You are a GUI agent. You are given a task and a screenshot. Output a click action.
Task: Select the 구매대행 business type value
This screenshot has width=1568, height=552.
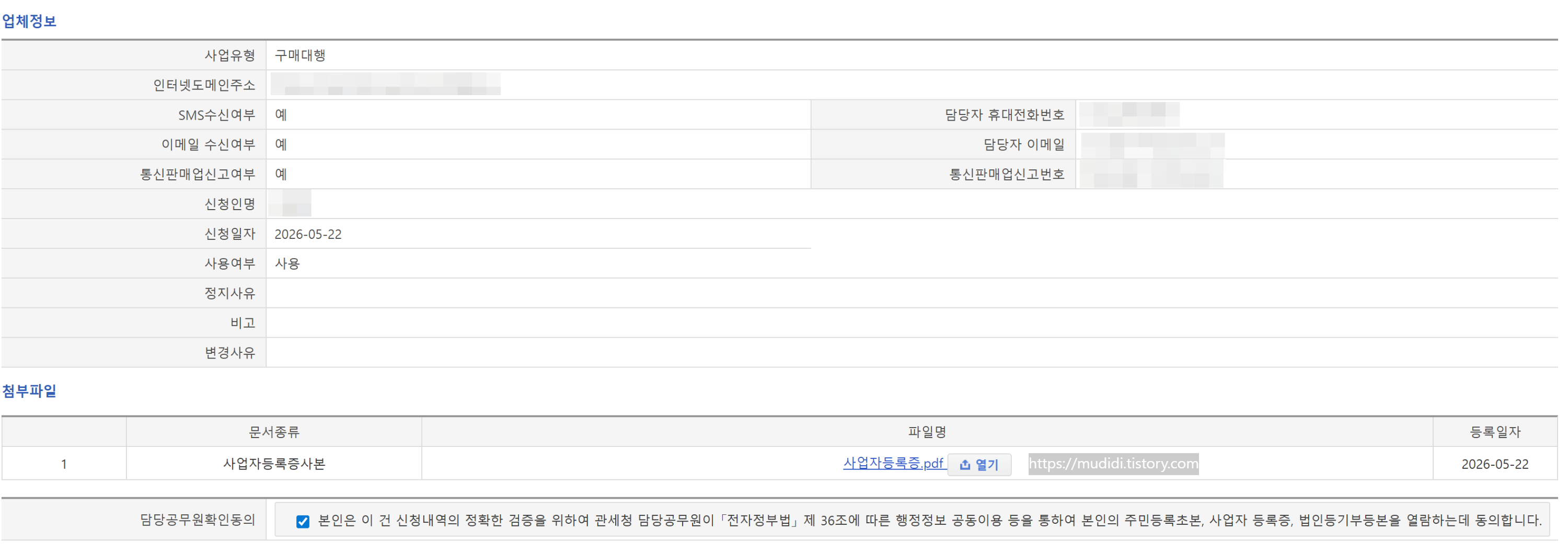300,55
